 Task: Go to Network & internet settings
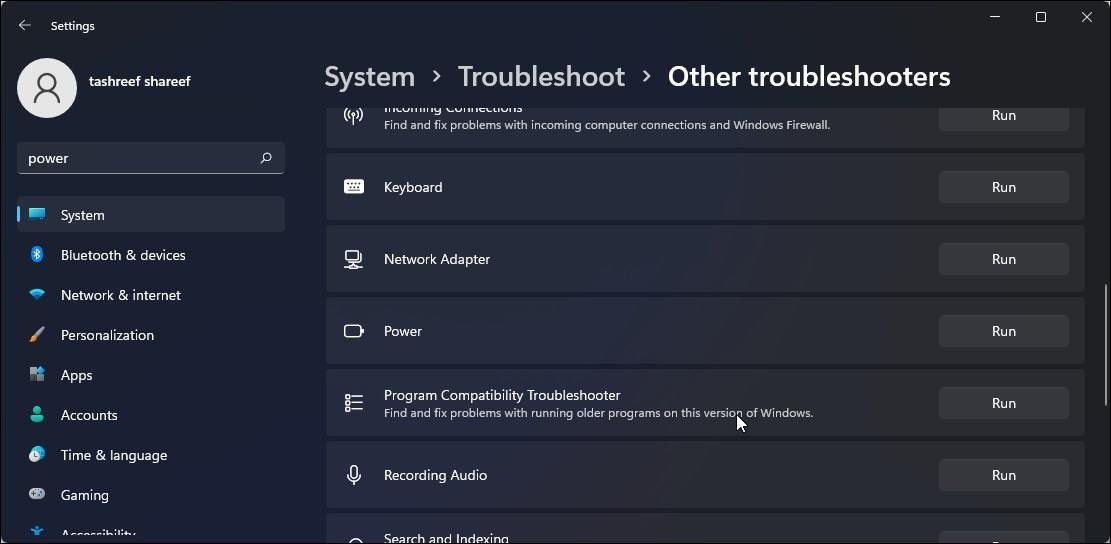pos(151,295)
